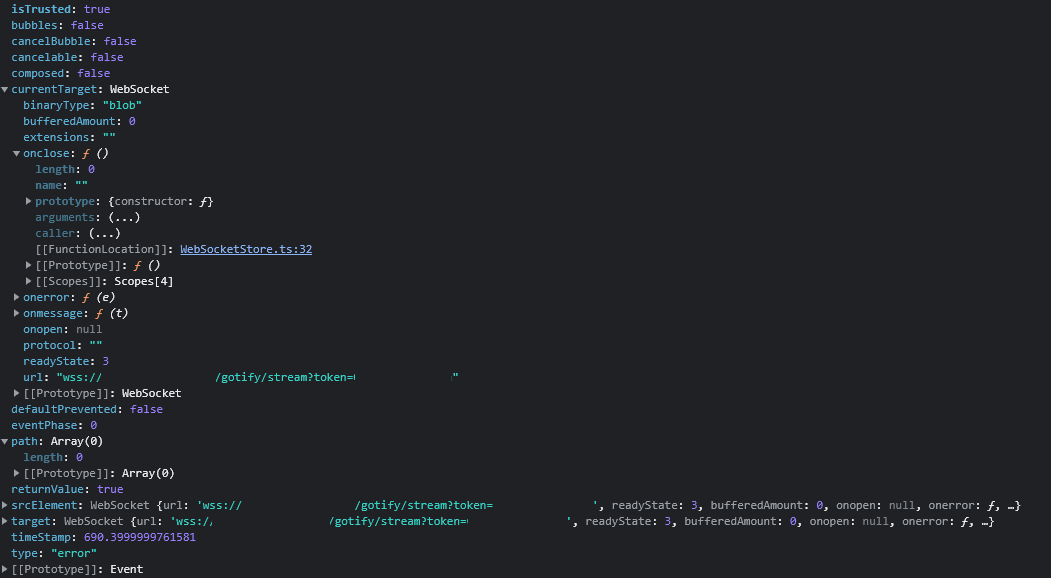Expand [[Prototype]]: WebSocket entry

pyautogui.click(x=15, y=393)
